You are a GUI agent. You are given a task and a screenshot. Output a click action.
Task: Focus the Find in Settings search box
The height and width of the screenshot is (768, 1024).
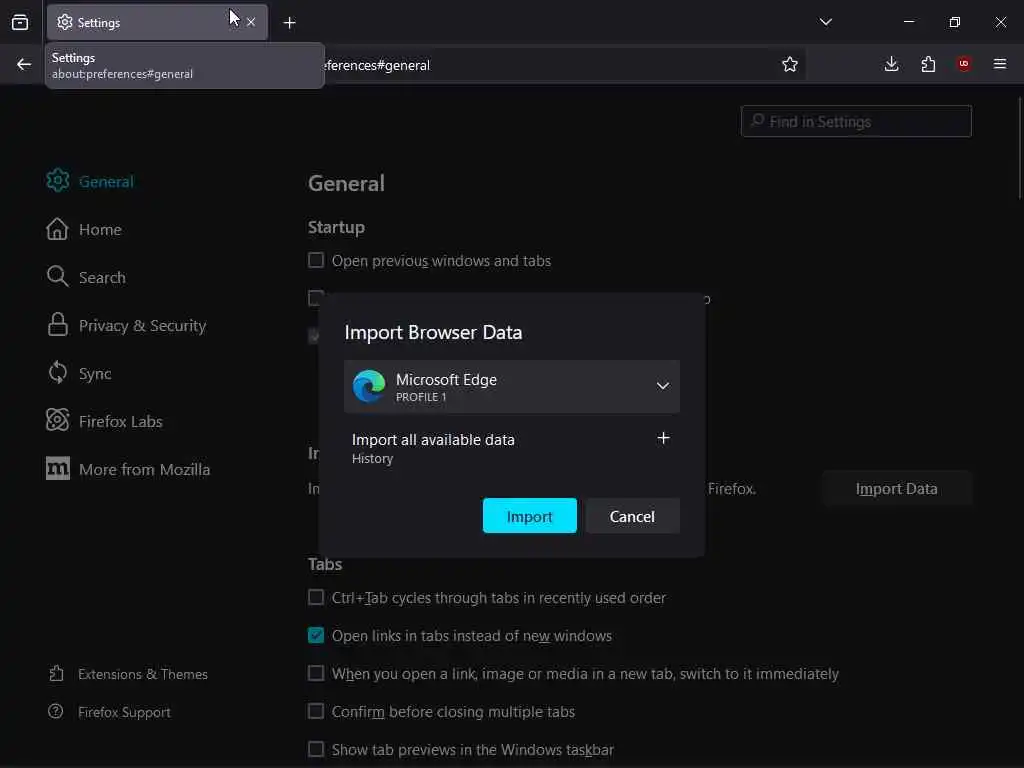[856, 121]
